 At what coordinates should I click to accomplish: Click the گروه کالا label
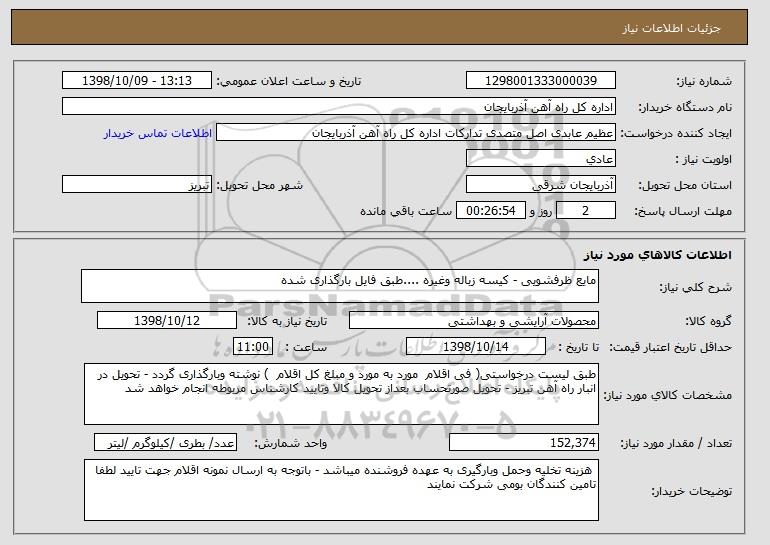pyautogui.click(x=709, y=321)
